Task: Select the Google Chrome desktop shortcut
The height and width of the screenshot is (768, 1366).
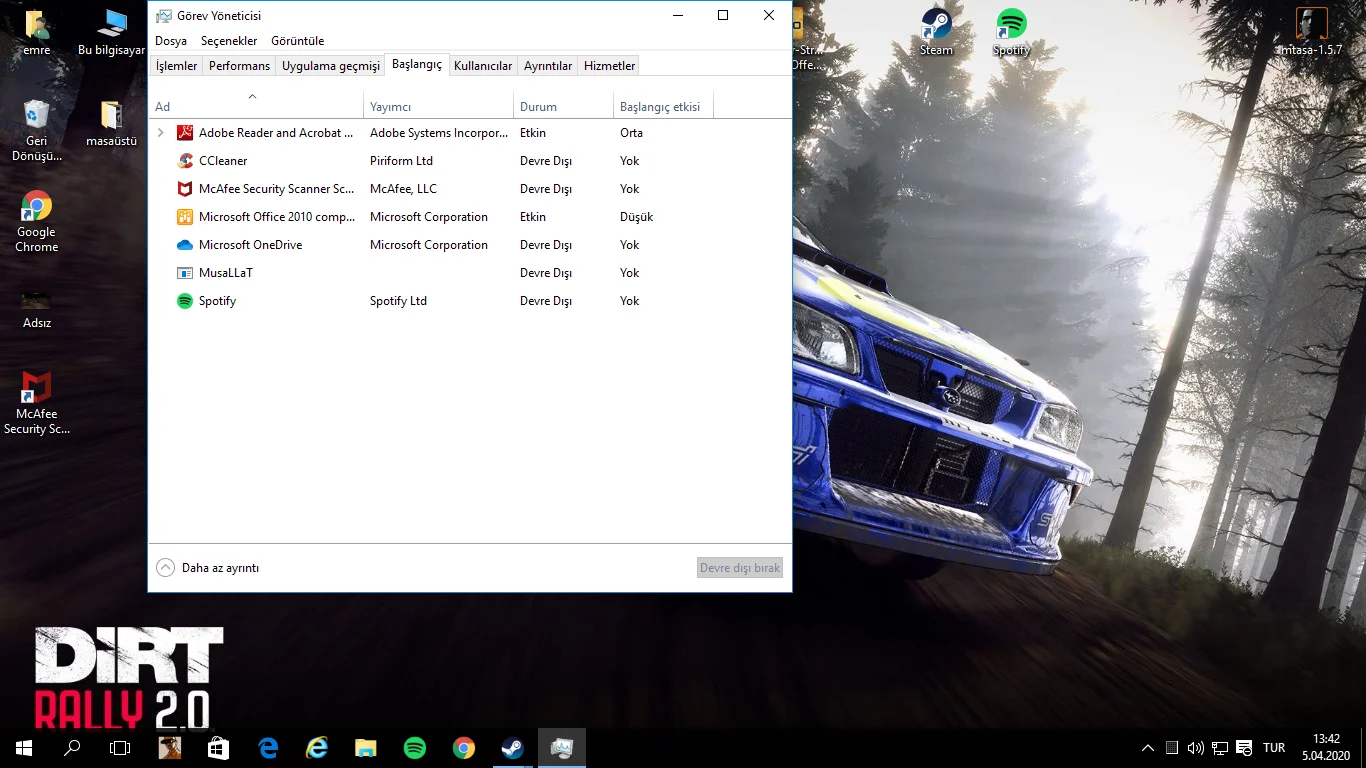Action: coord(37,221)
